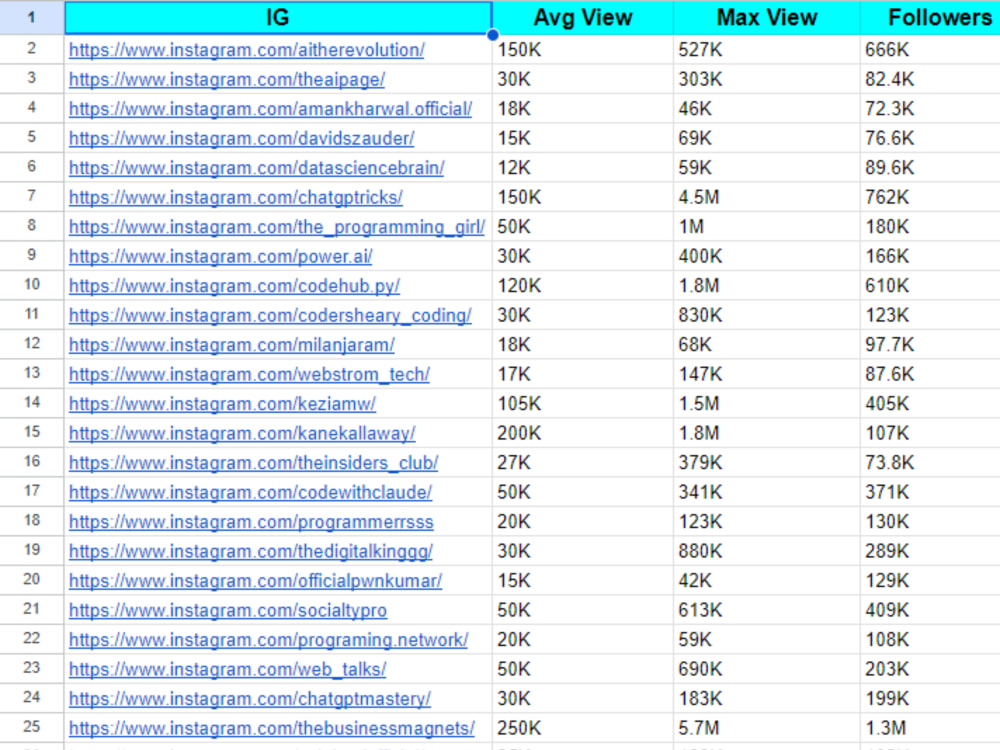Open the datasciencebrain Instagram link
1000x750 pixels.
pos(256,168)
